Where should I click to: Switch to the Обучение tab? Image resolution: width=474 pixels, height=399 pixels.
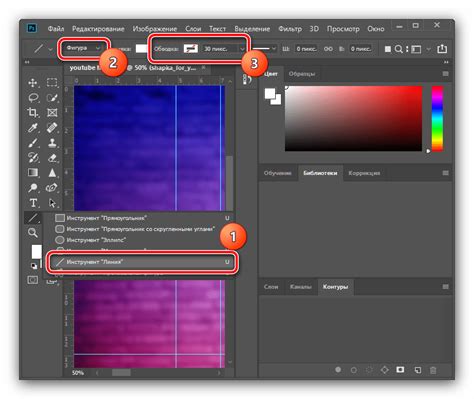point(278,173)
